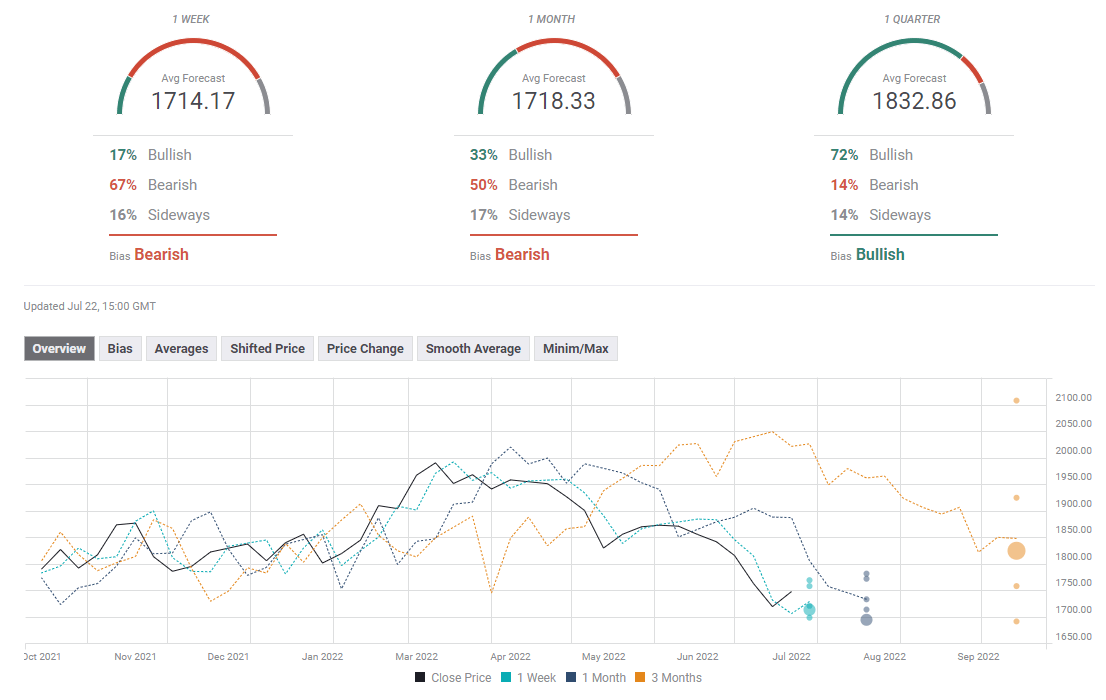
Task: Switch to the Bias tab
Action: 120,349
